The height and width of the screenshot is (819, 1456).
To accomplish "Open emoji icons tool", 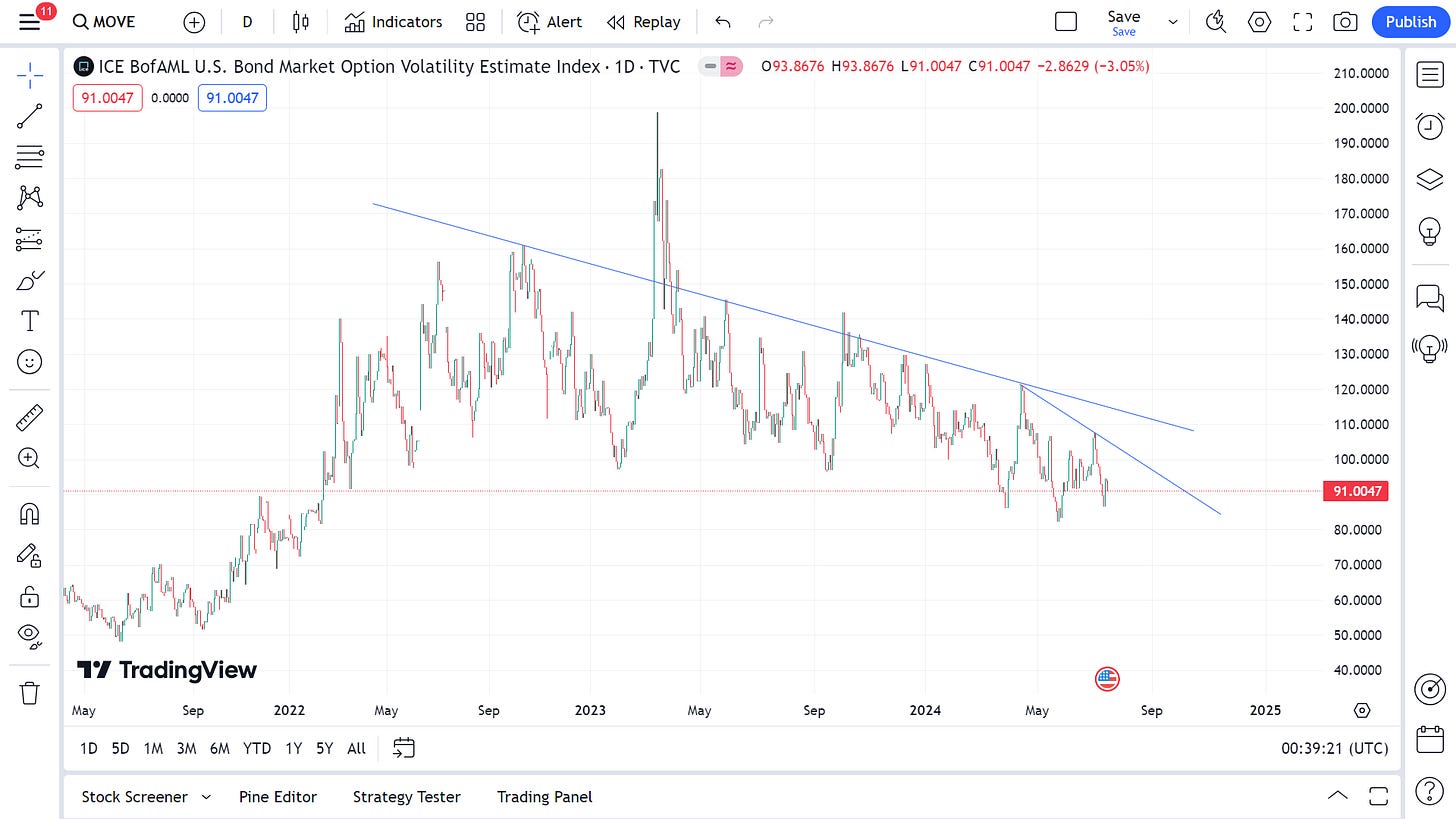I will [30, 362].
